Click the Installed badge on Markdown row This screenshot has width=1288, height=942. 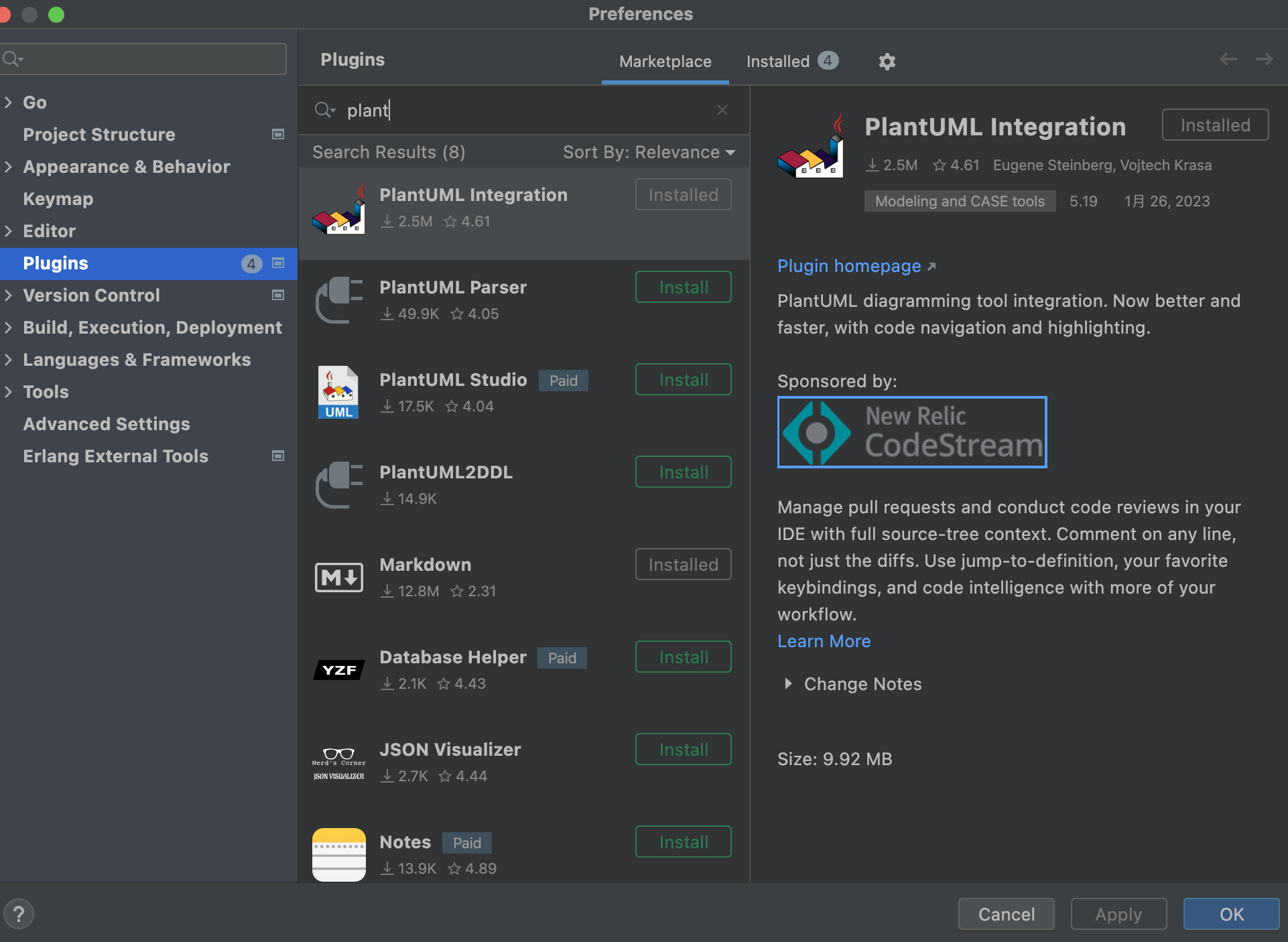tap(683, 564)
